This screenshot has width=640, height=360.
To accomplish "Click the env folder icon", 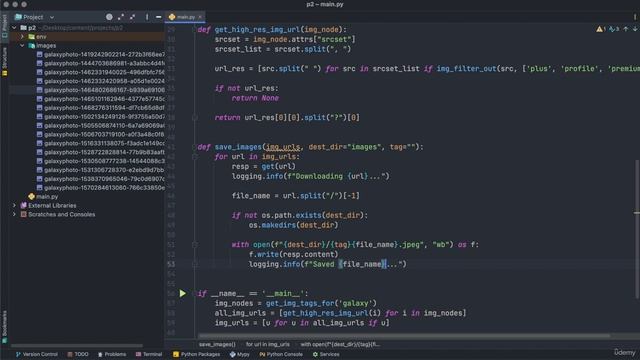I will pyautogui.click(x=31, y=37).
